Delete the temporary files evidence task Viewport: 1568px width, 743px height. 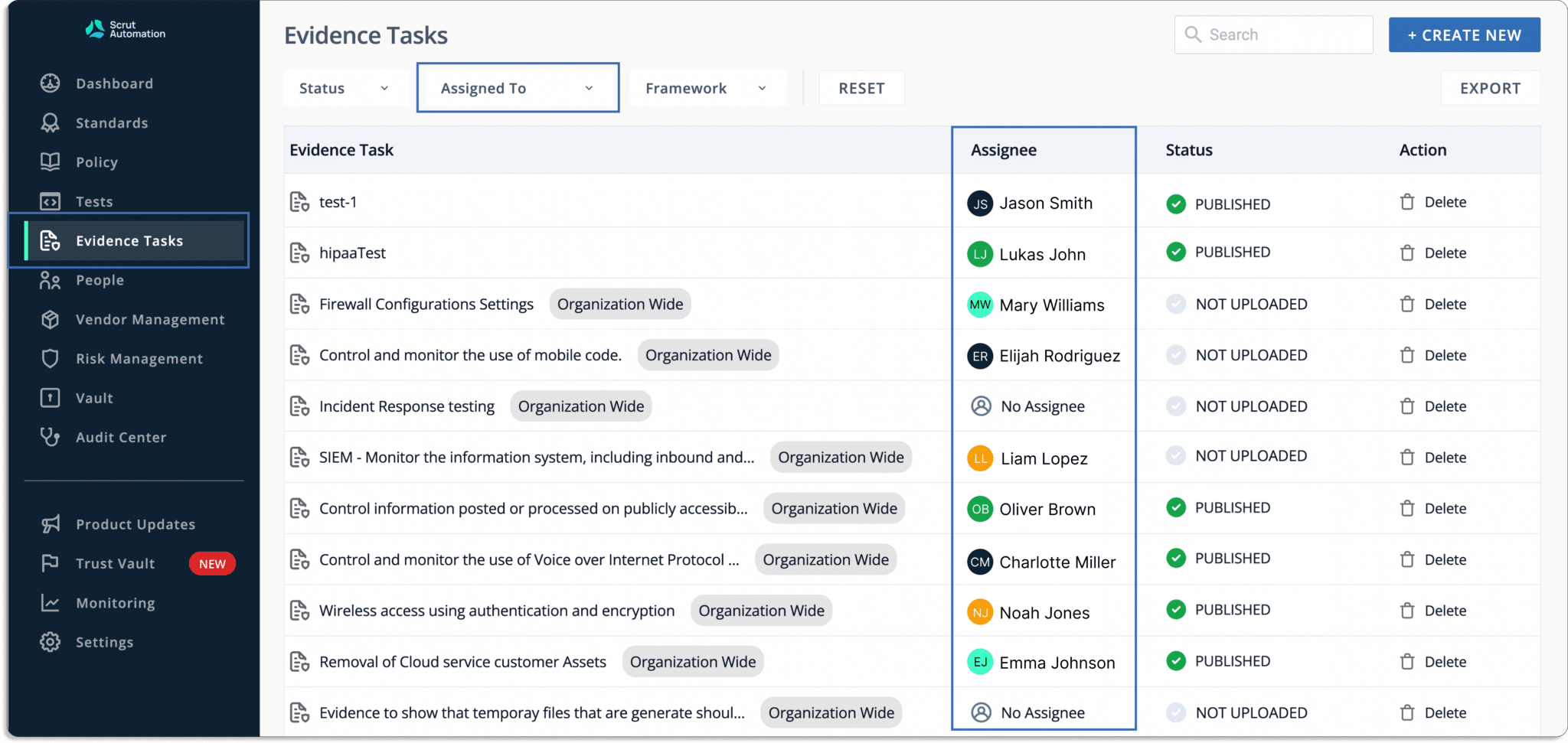coord(1433,712)
